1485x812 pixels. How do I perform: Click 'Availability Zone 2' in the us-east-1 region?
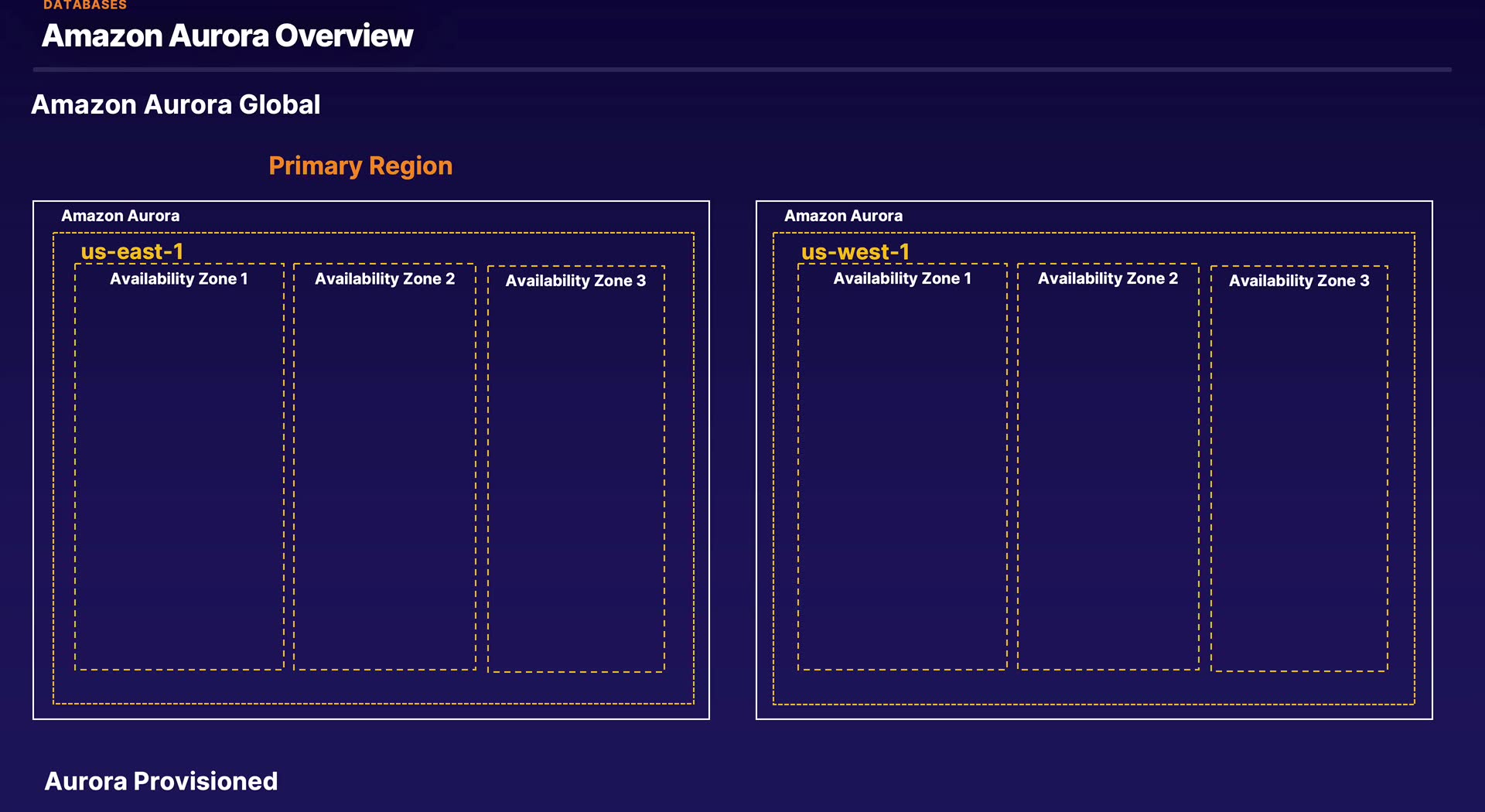point(384,279)
